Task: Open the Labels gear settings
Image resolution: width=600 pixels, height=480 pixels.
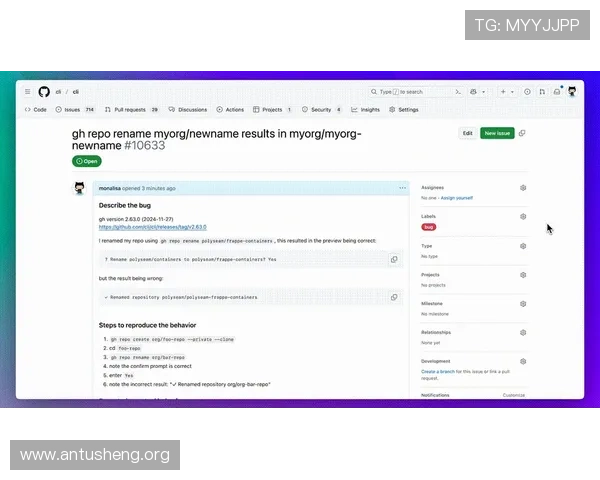Action: click(x=523, y=216)
